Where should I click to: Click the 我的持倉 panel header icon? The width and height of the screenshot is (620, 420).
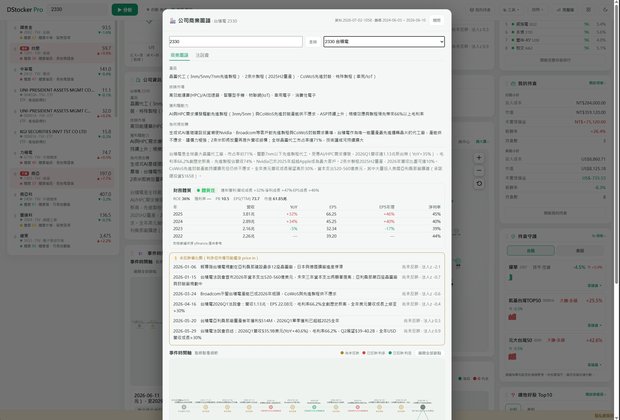pos(512,83)
